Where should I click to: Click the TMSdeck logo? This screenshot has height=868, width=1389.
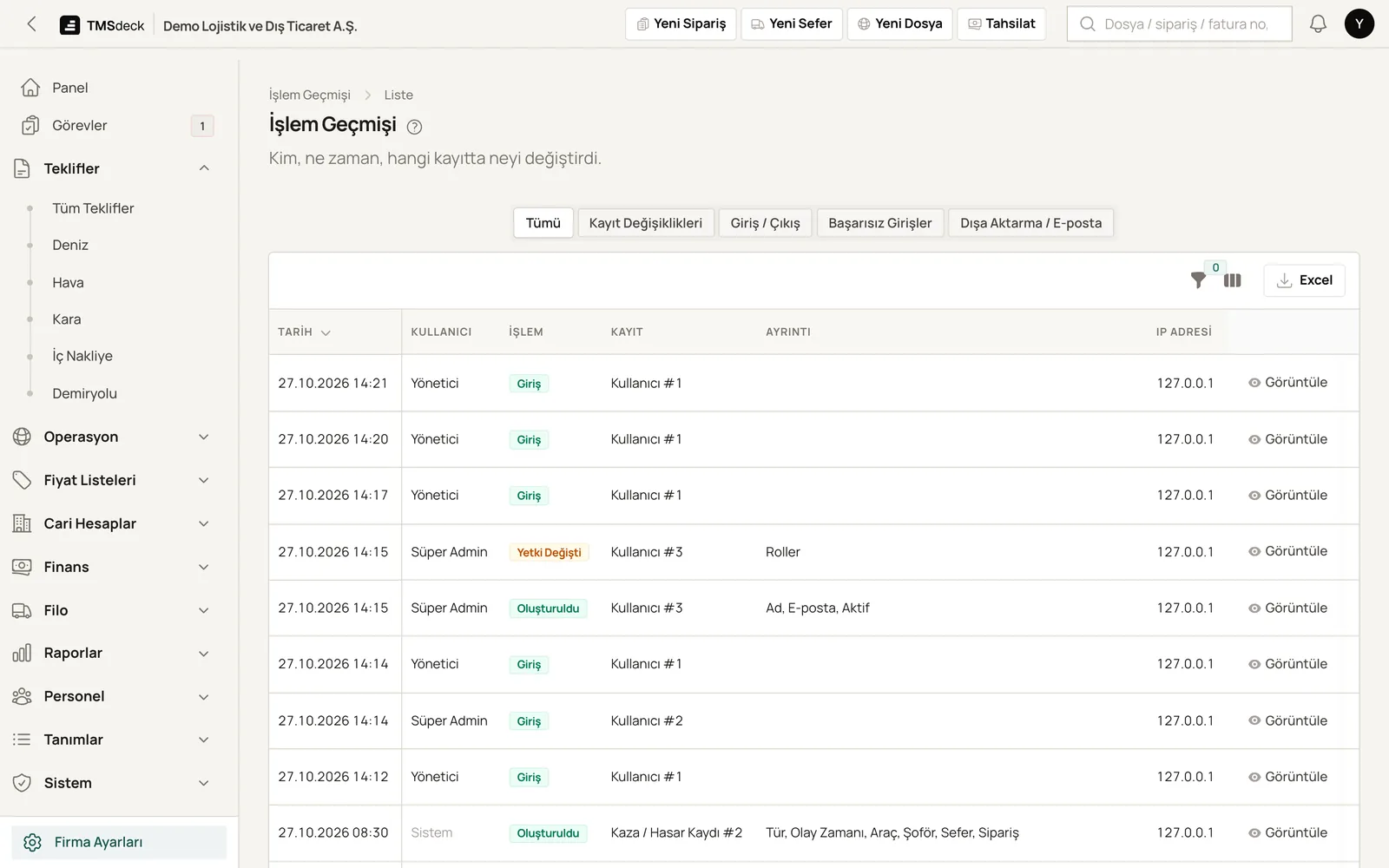pyautogui.click(x=102, y=25)
